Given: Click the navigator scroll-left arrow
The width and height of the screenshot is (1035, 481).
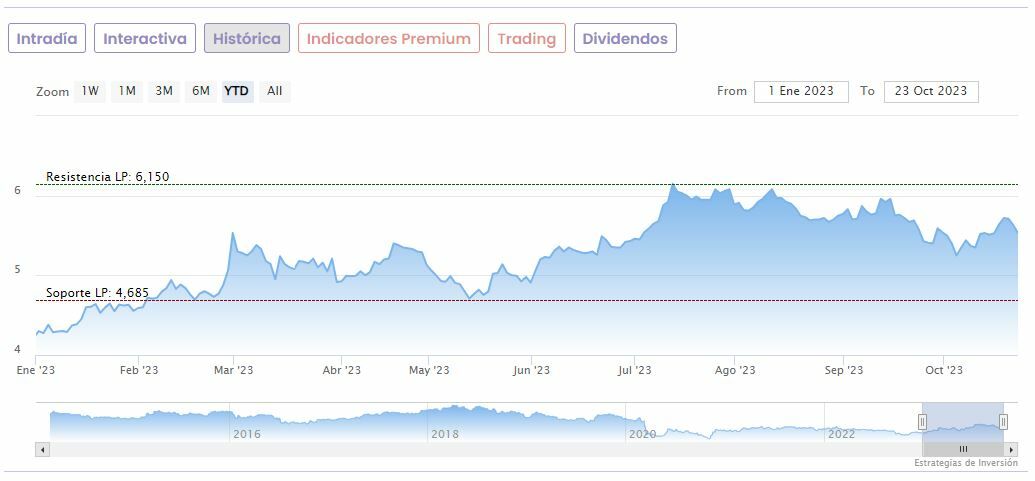Looking at the screenshot, I should [x=42, y=450].
